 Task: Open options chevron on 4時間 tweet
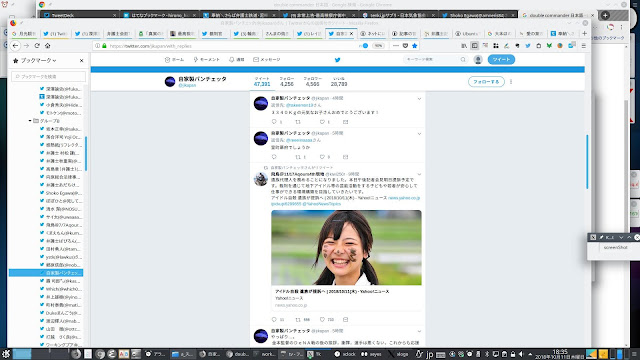pos(419,99)
